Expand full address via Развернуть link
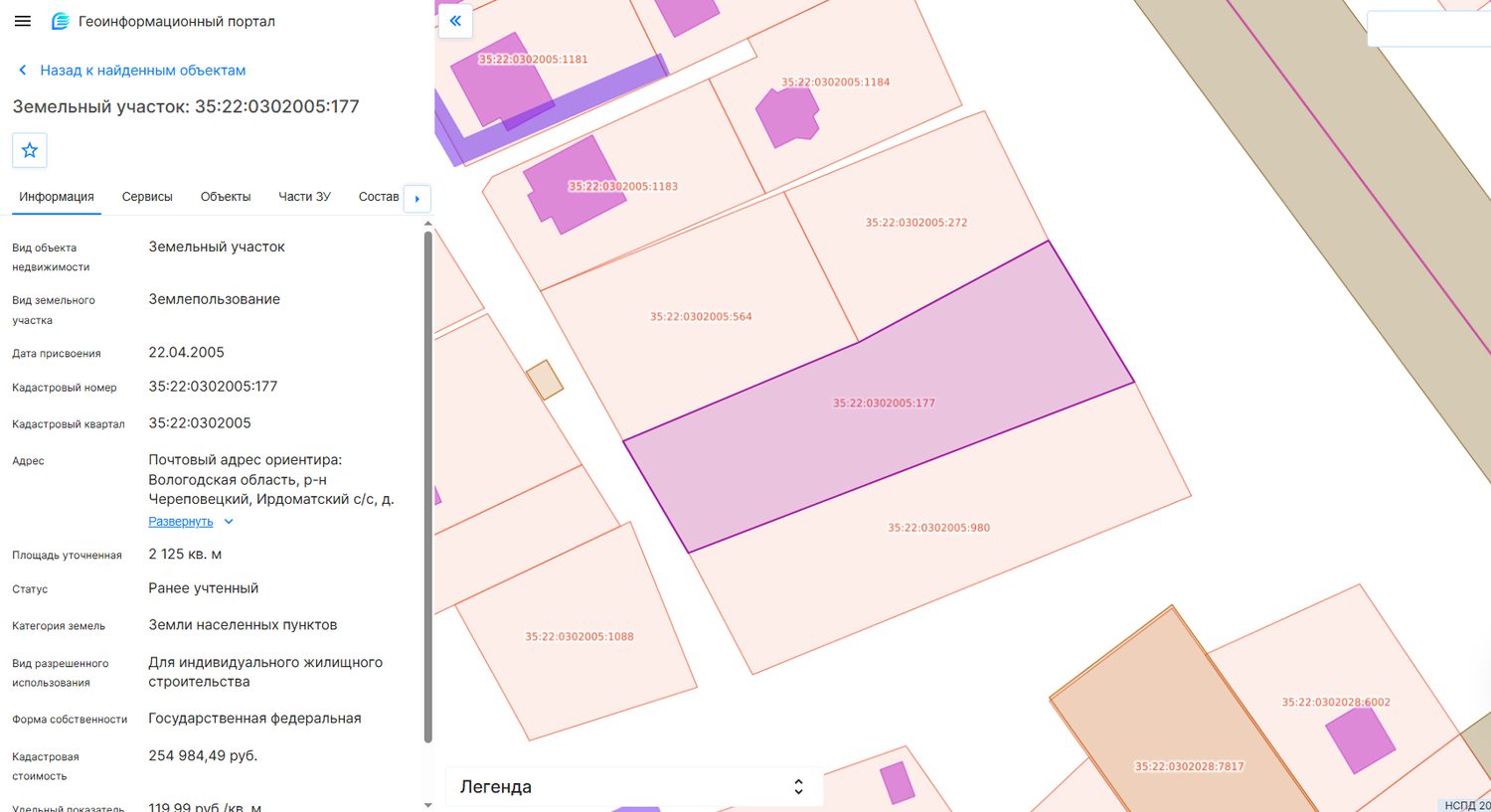1491x812 pixels. pyautogui.click(x=181, y=522)
